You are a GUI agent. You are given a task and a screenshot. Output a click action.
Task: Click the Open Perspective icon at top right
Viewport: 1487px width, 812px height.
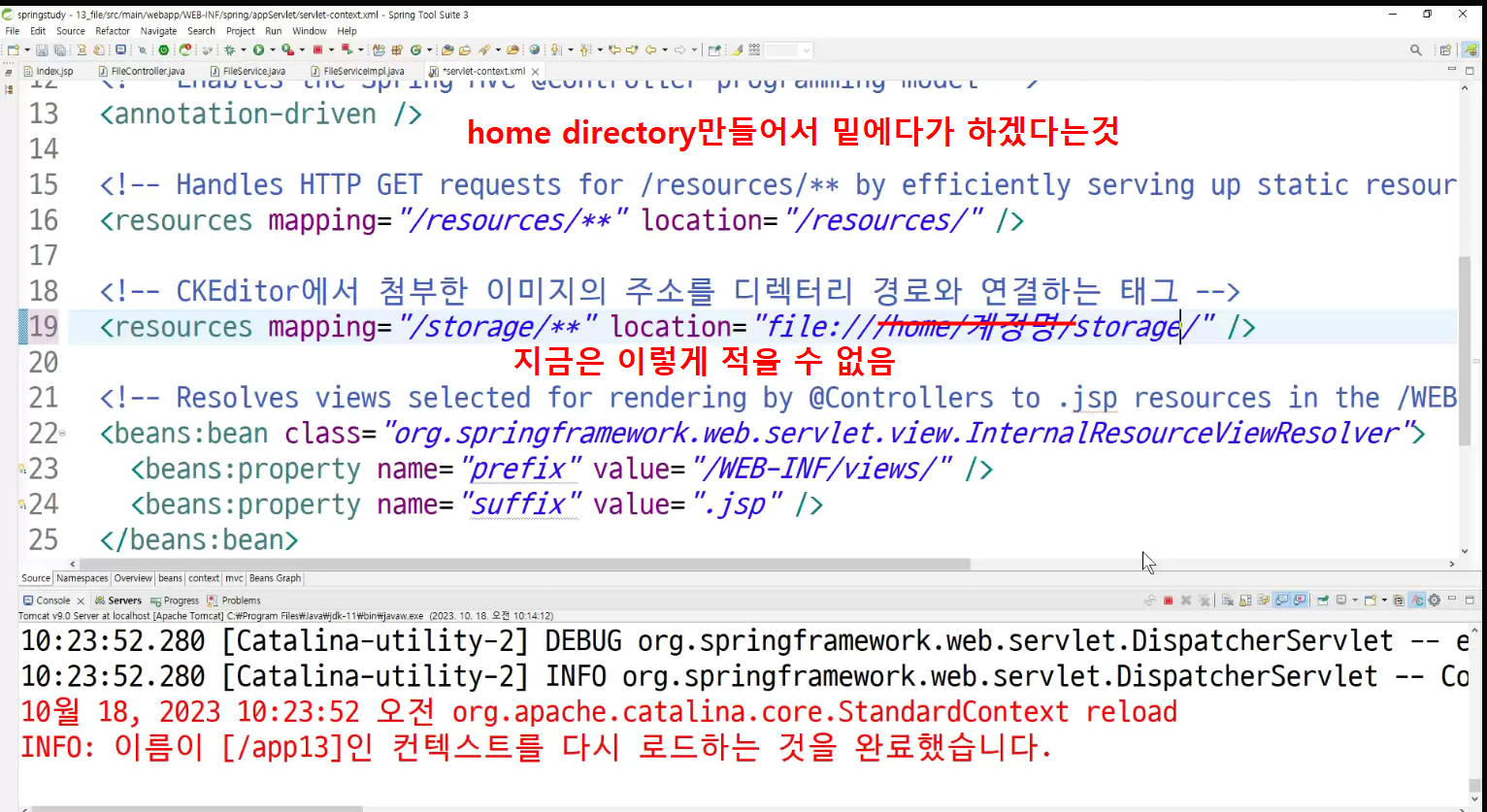[1445, 50]
